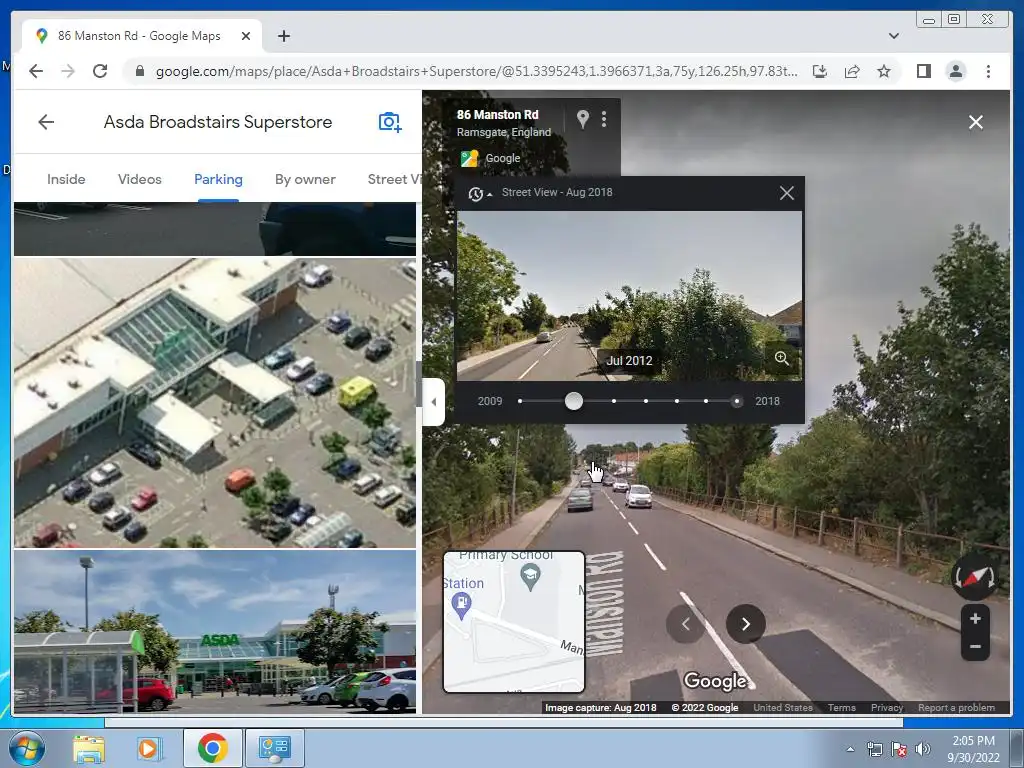Expand the tab search dropdown chevron
This screenshot has width=1024, height=768.
click(x=893, y=36)
